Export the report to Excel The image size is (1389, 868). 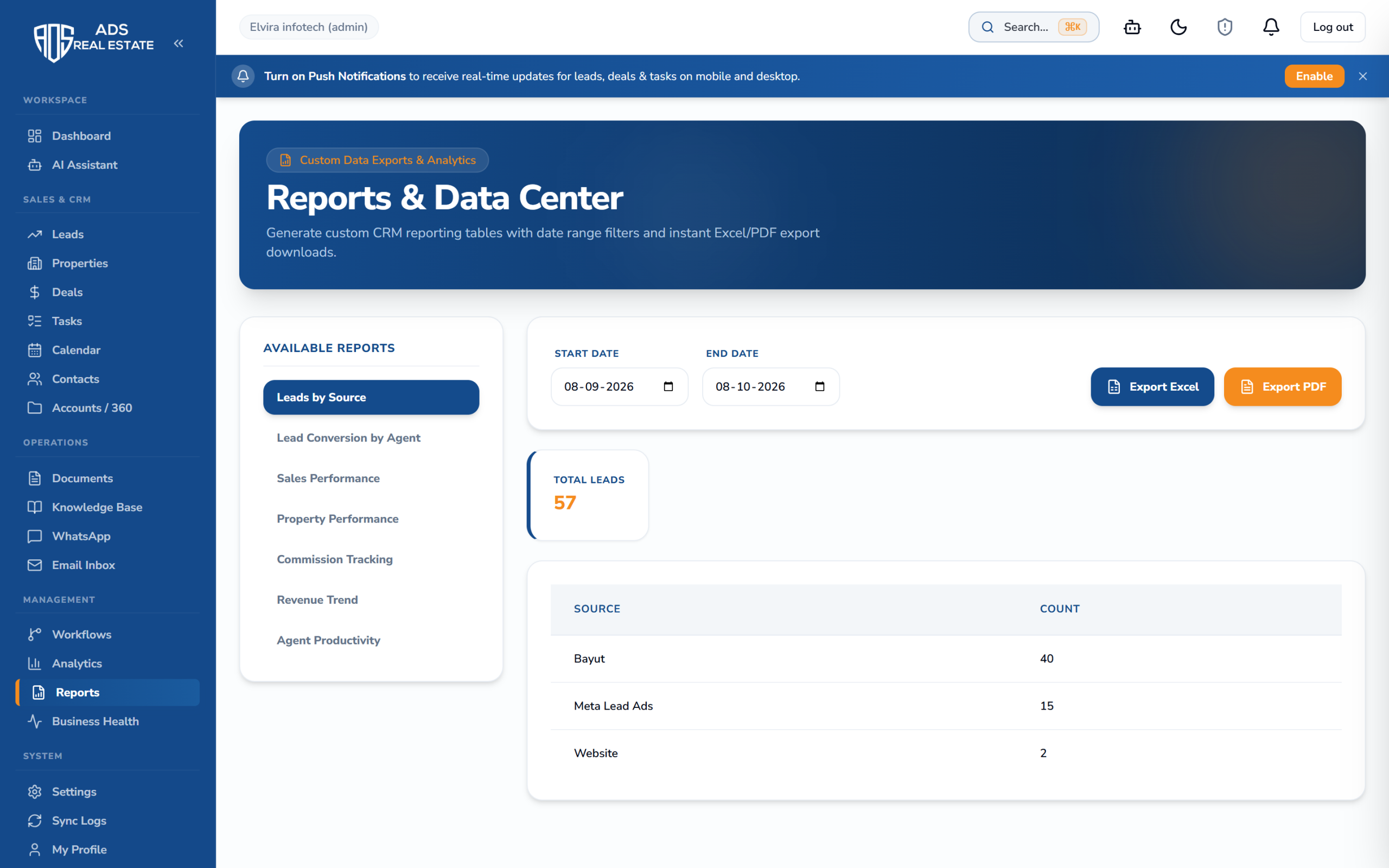tap(1152, 387)
